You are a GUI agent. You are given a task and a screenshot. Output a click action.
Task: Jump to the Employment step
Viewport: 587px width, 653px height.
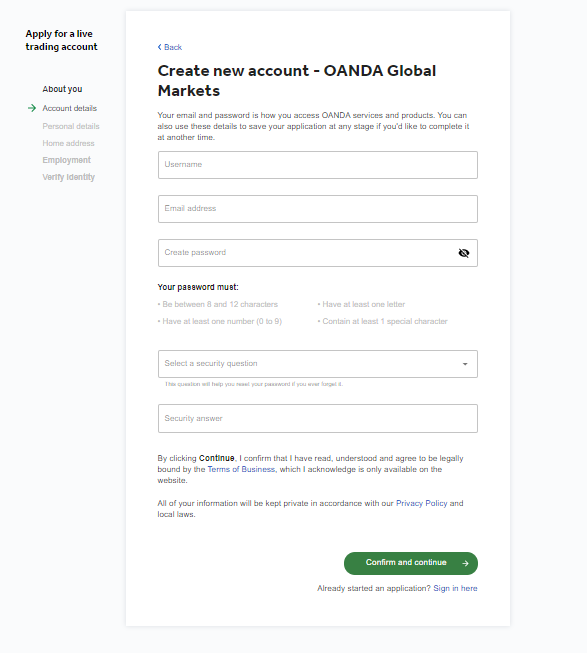(x=66, y=160)
